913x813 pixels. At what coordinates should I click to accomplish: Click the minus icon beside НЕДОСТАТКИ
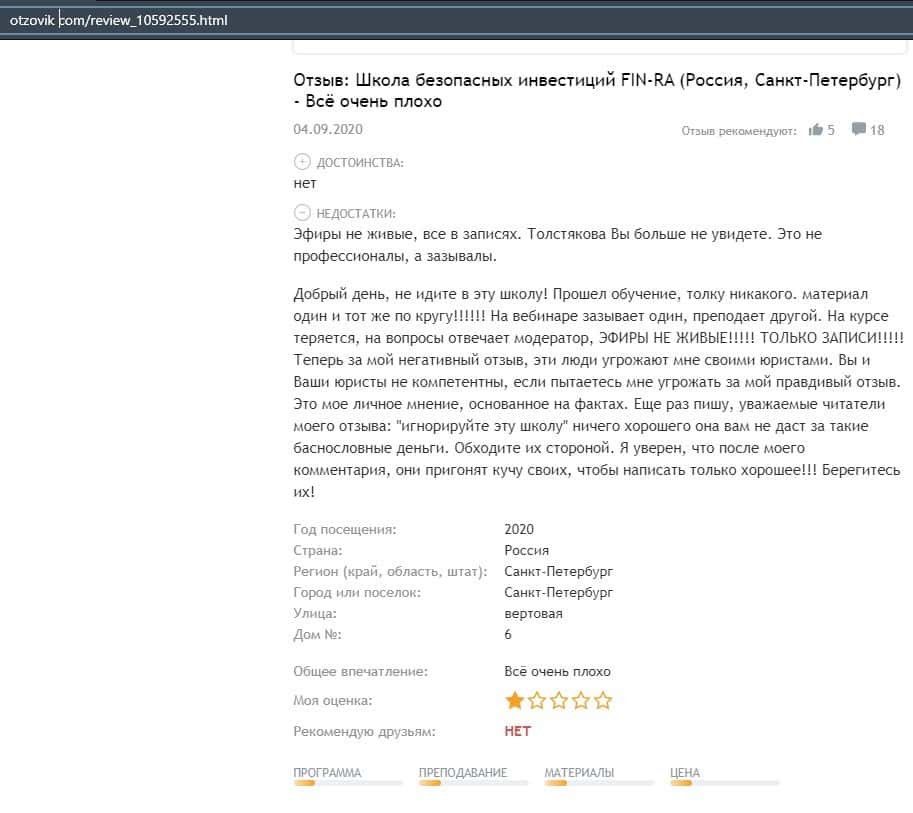pyautogui.click(x=302, y=213)
